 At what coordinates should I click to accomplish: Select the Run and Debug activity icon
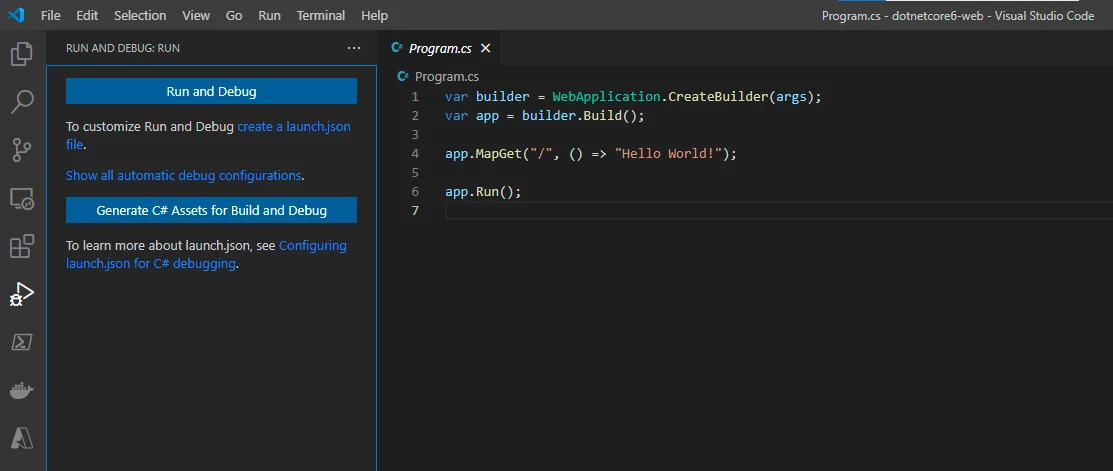tap(22, 294)
